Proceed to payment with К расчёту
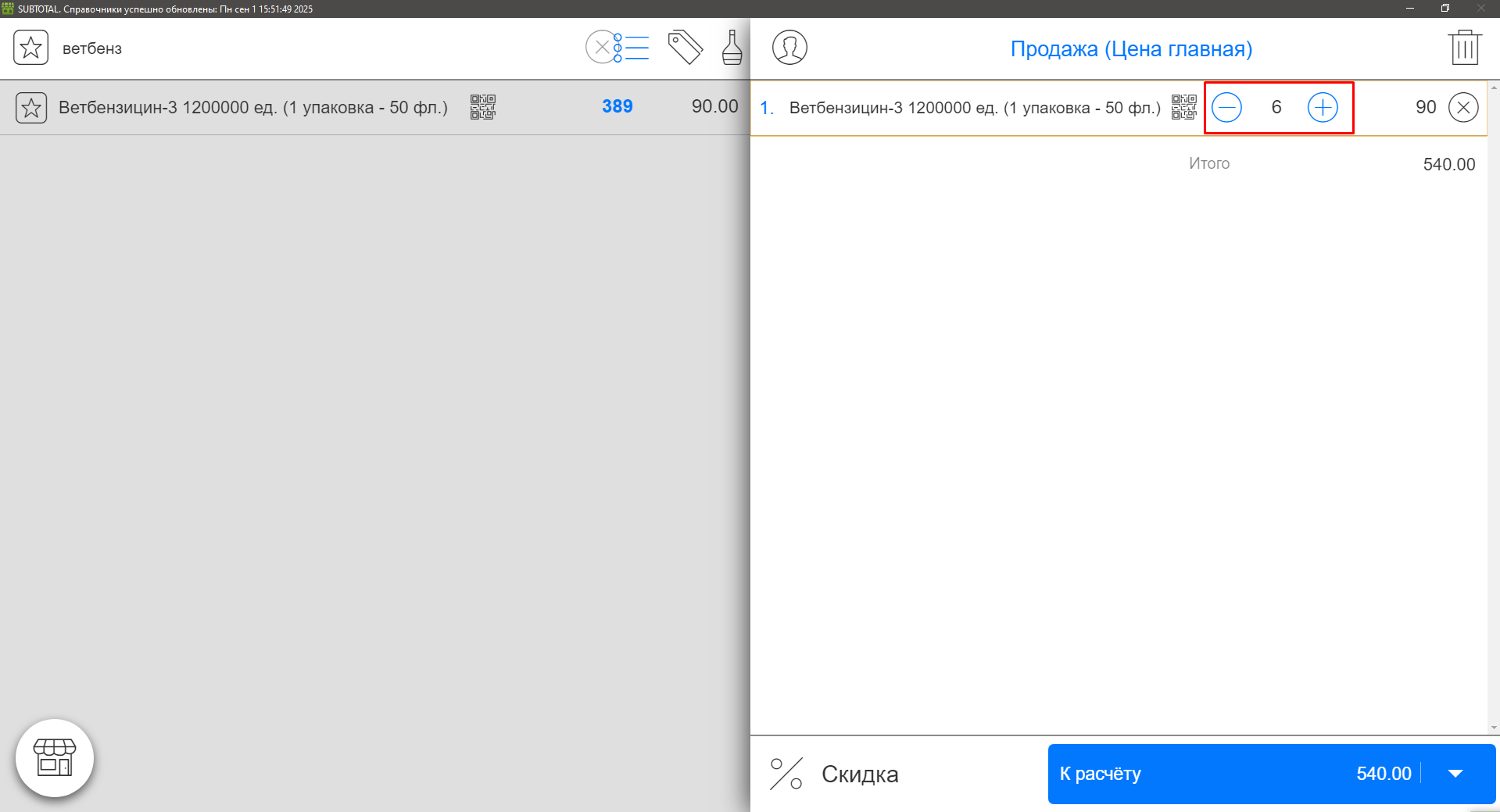 point(1233,774)
